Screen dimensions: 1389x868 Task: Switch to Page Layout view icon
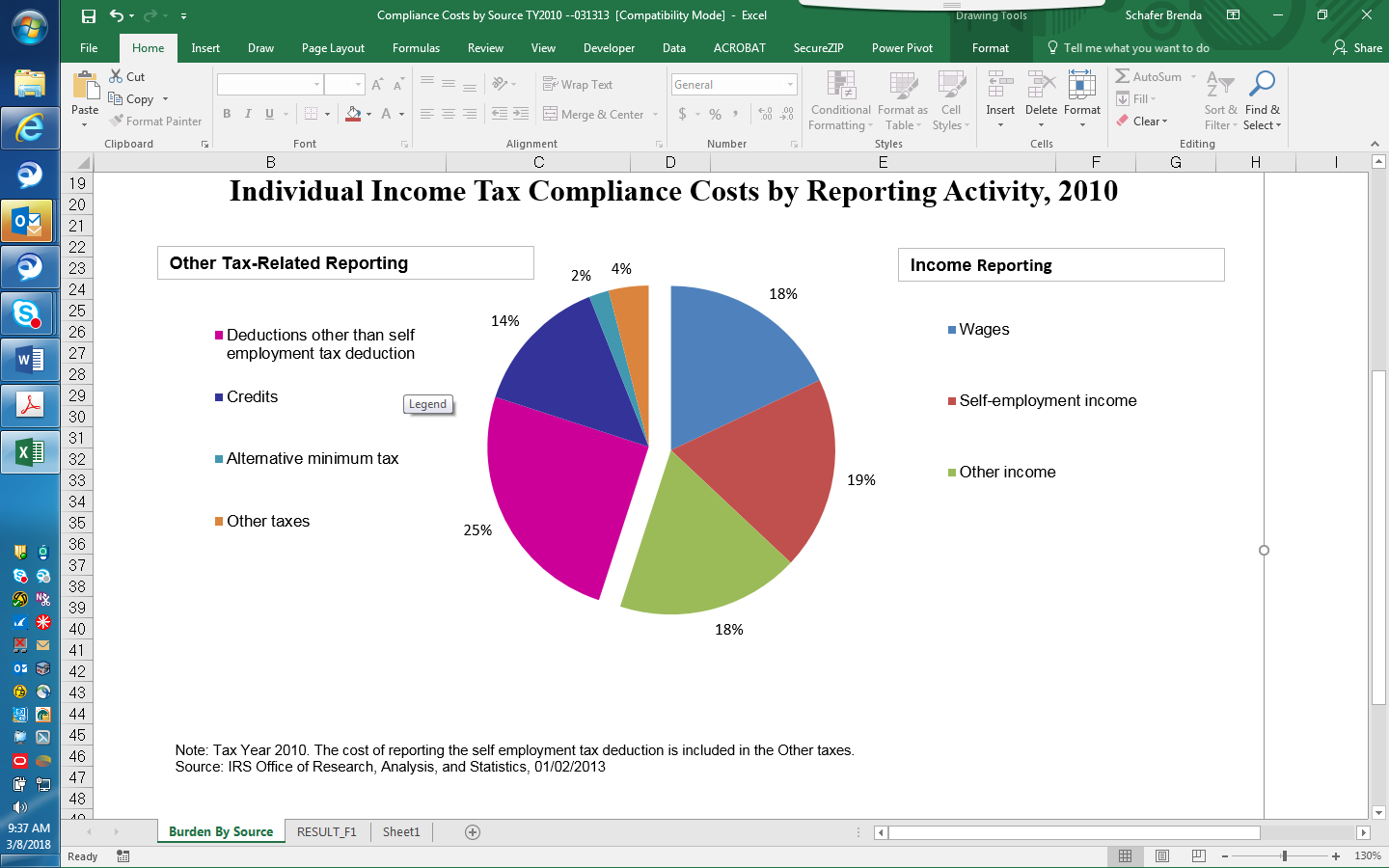(1162, 856)
